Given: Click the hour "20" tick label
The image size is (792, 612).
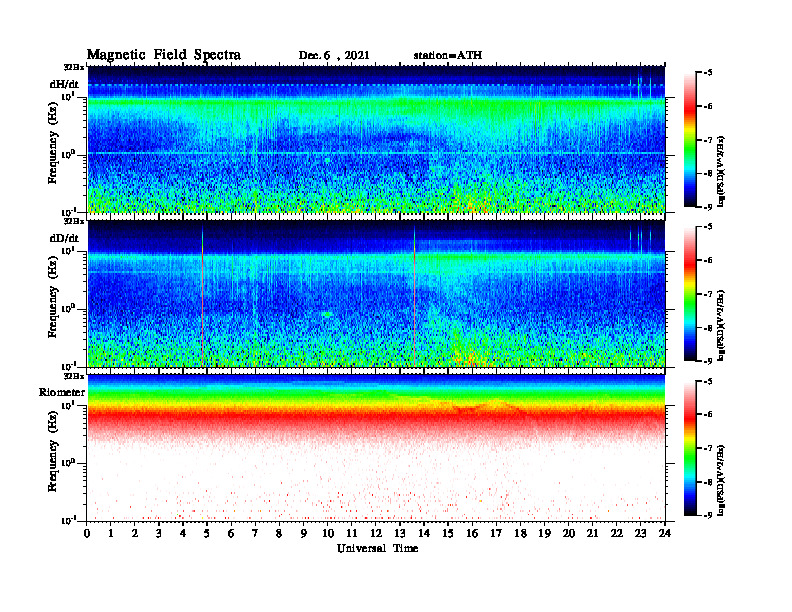Looking at the screenshot, I should (x=569, y=534).
